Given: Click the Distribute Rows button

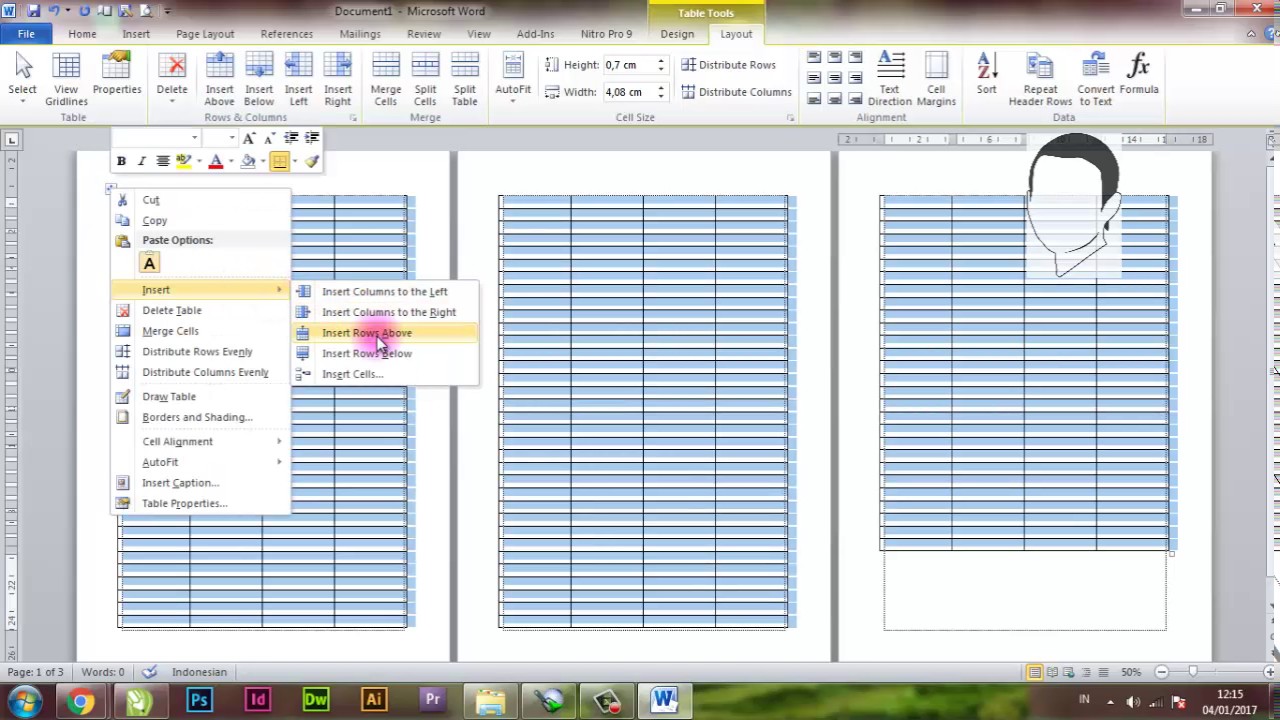Looking at the screenshot, I should pos(729,65).
